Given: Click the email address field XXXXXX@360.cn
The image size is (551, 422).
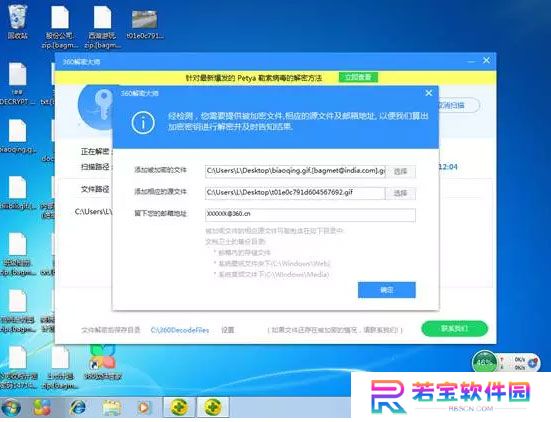Looking at the screenshot, I should click(x=310, y=214).
